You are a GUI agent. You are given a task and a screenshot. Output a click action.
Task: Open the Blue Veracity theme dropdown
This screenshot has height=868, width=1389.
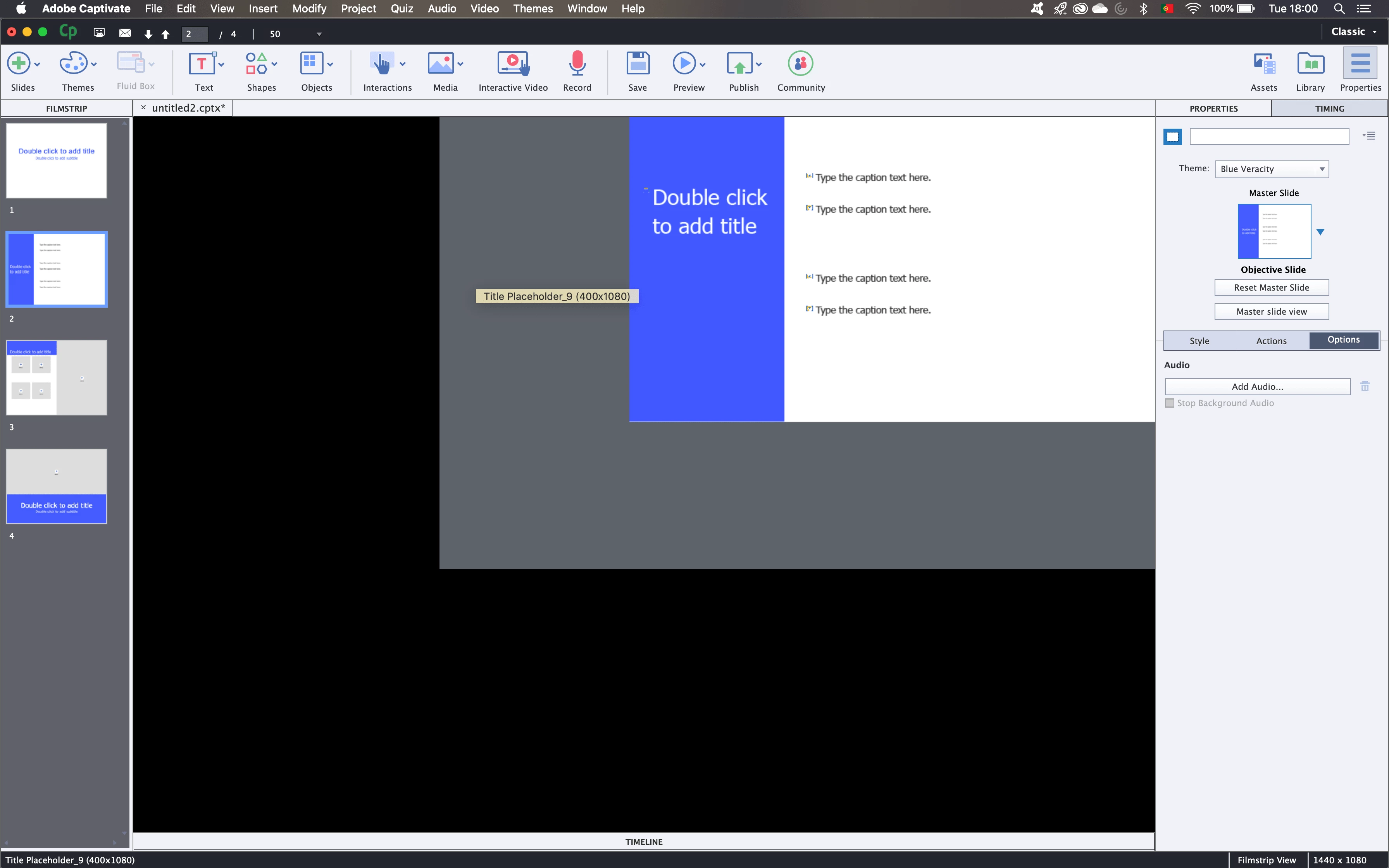[x=1271, y=169]
